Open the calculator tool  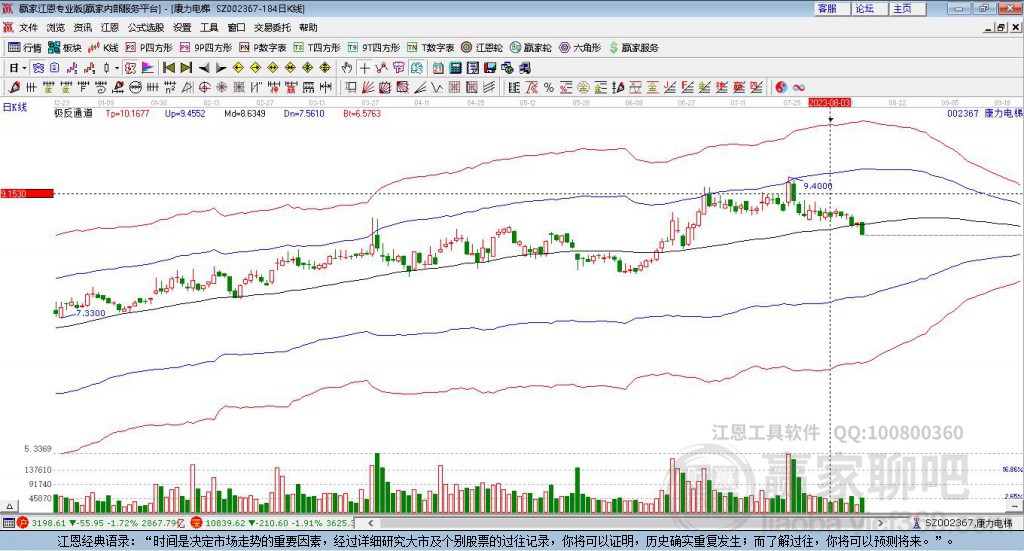tap(455, 68)
